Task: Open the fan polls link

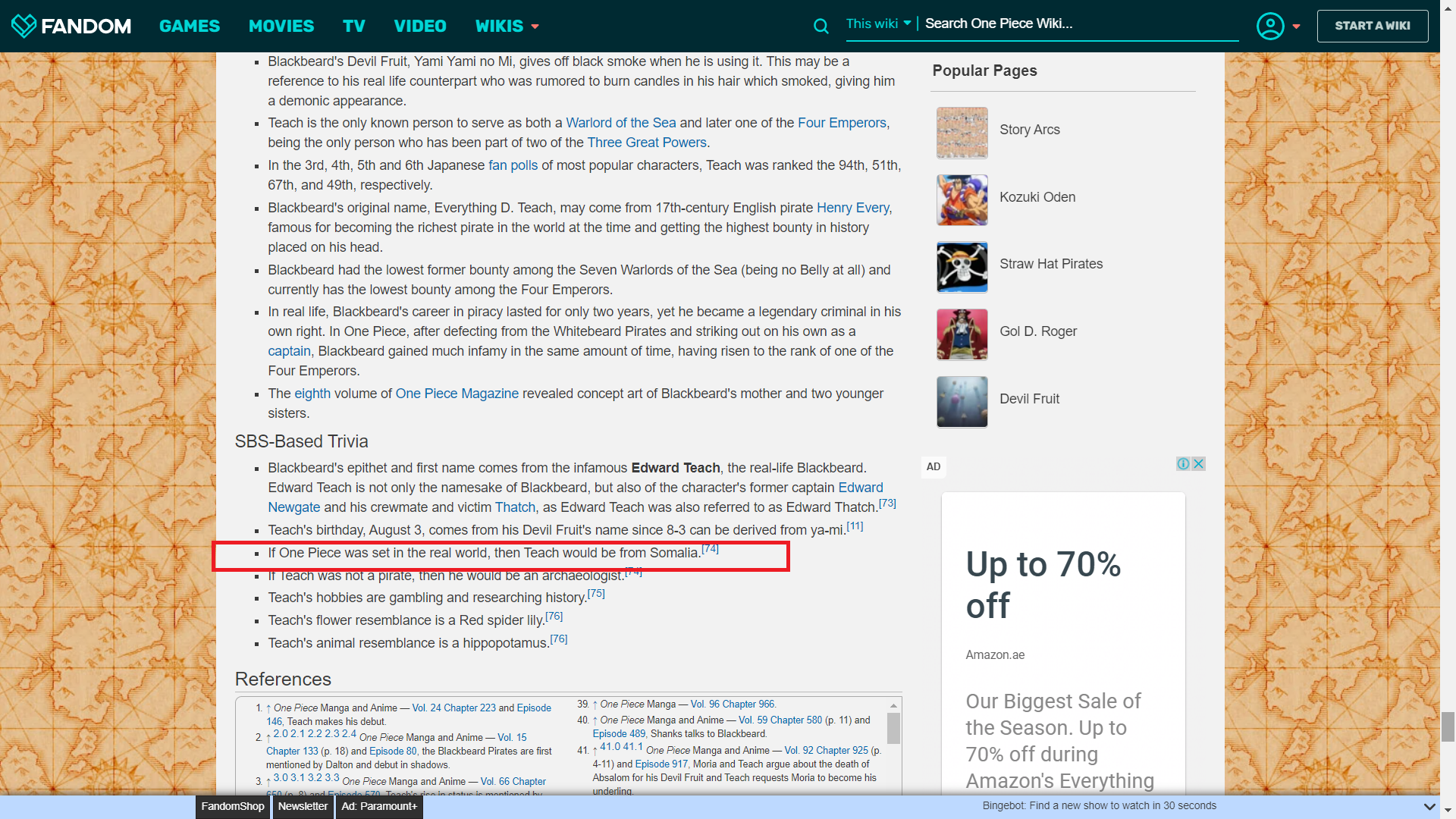Action: click(x=513, y=165)
